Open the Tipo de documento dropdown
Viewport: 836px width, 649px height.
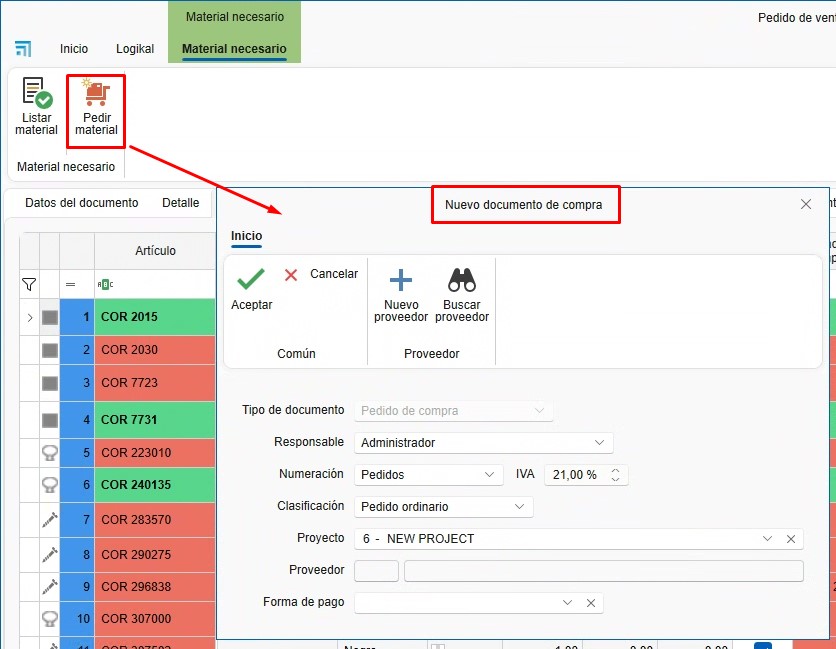453,411
